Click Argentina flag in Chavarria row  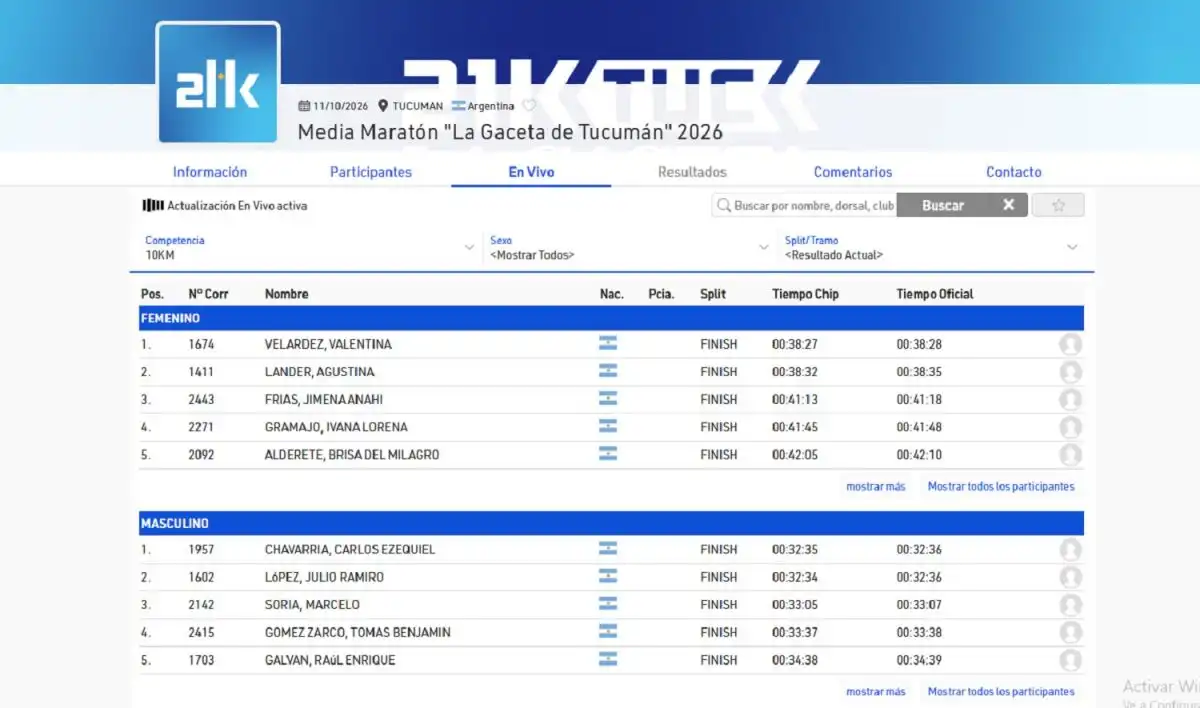click(x=607, y=548)
